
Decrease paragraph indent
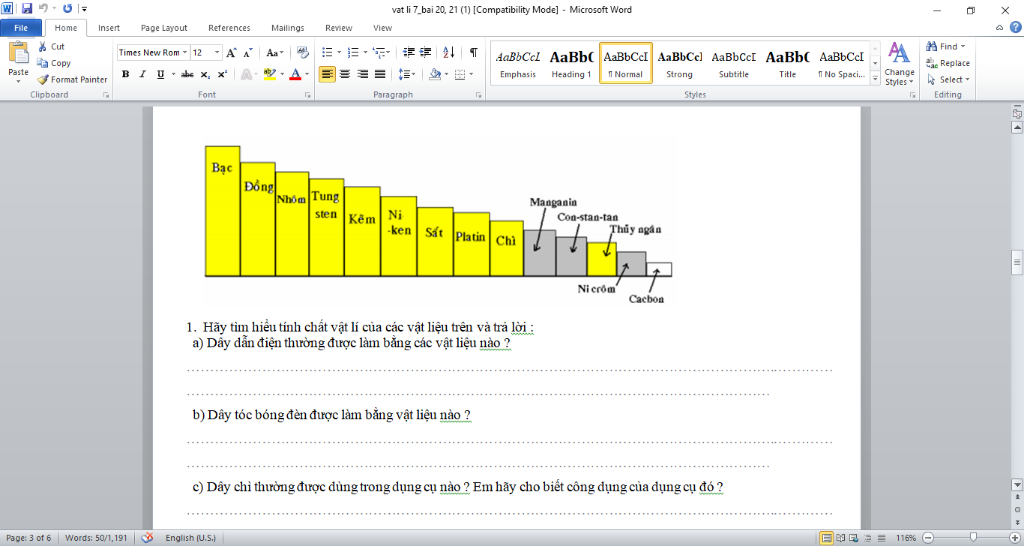[409, 52]
